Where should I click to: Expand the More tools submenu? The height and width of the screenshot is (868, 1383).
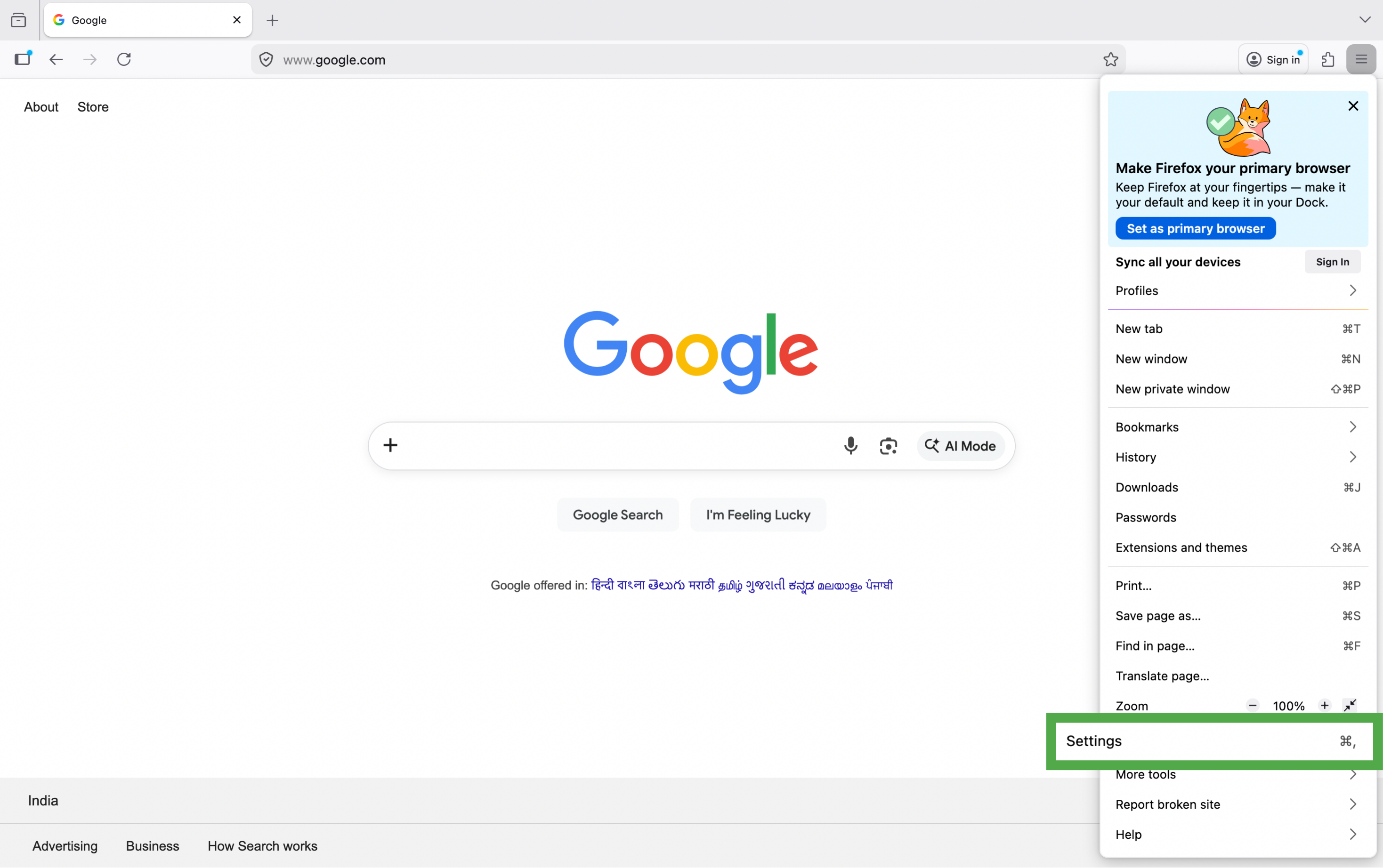coord(1238,775)
